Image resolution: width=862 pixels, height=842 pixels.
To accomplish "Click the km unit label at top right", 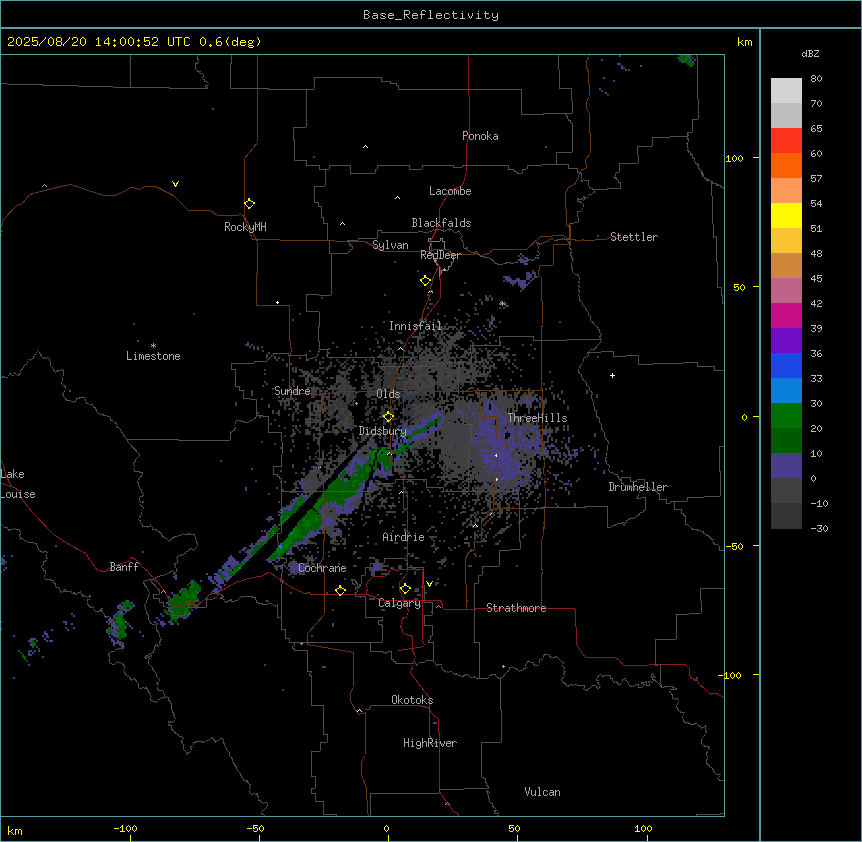I will pyautogui.click(x=745, y=42).
